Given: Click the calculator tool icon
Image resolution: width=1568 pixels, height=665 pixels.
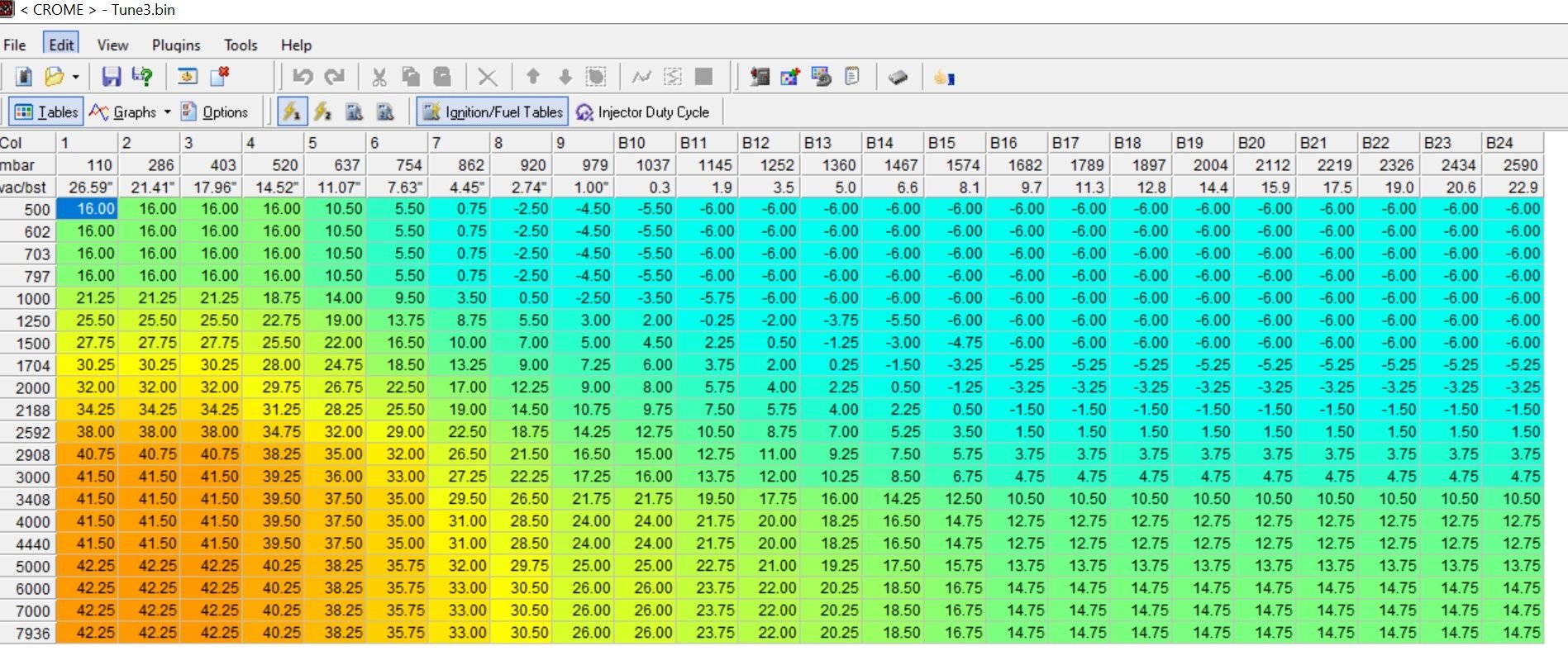Looking at the screenshot, I should pyautogui.click(x=760, y=78).
